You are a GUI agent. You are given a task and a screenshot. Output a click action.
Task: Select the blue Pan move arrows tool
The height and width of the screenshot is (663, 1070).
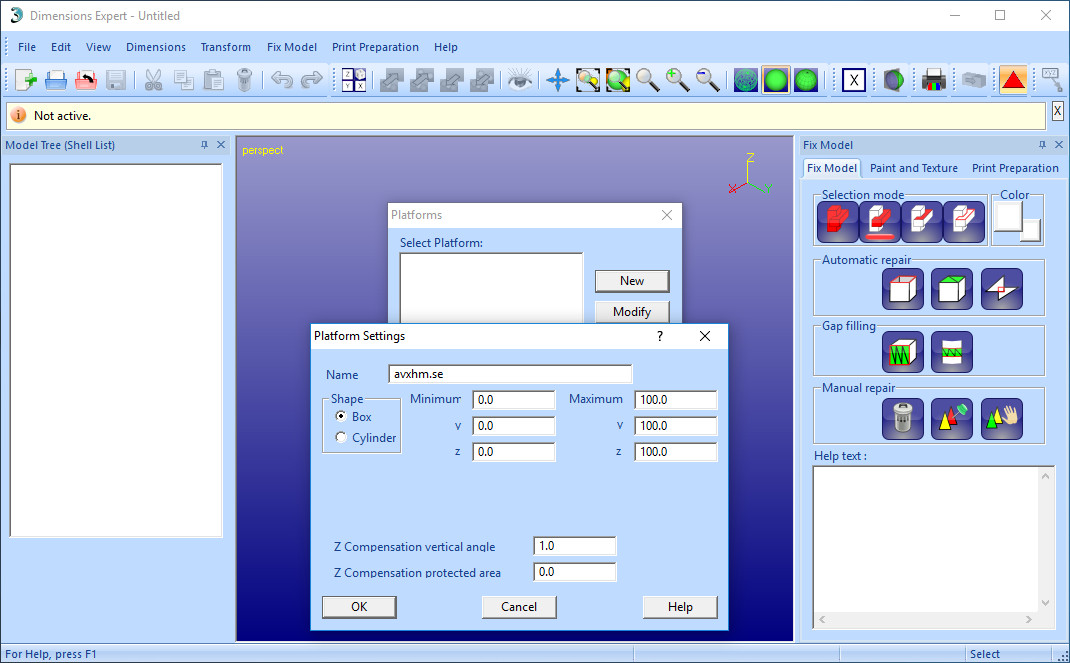pyautogui.click(x=558, y=80)
